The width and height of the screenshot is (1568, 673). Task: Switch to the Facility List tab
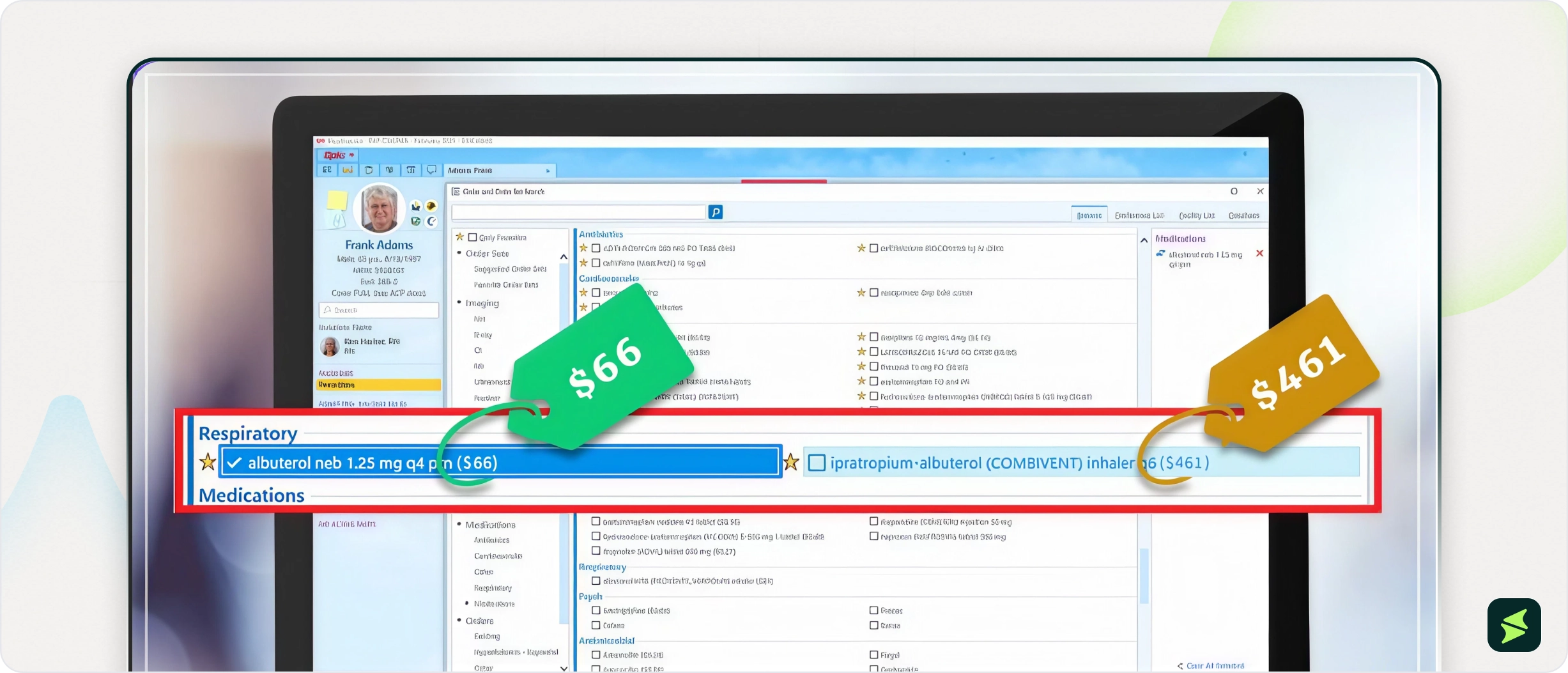(x=1197, y=215)
